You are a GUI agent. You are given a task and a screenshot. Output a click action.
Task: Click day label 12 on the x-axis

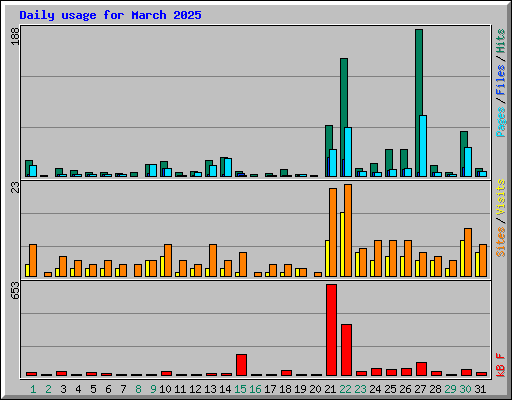tap(195, 389)
